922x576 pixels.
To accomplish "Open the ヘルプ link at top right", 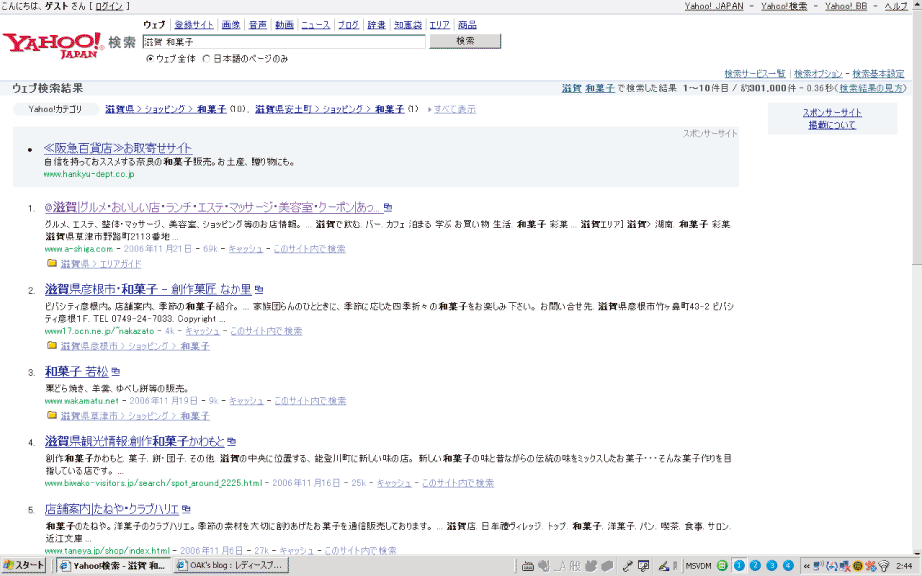I will [x=896, y=6].
